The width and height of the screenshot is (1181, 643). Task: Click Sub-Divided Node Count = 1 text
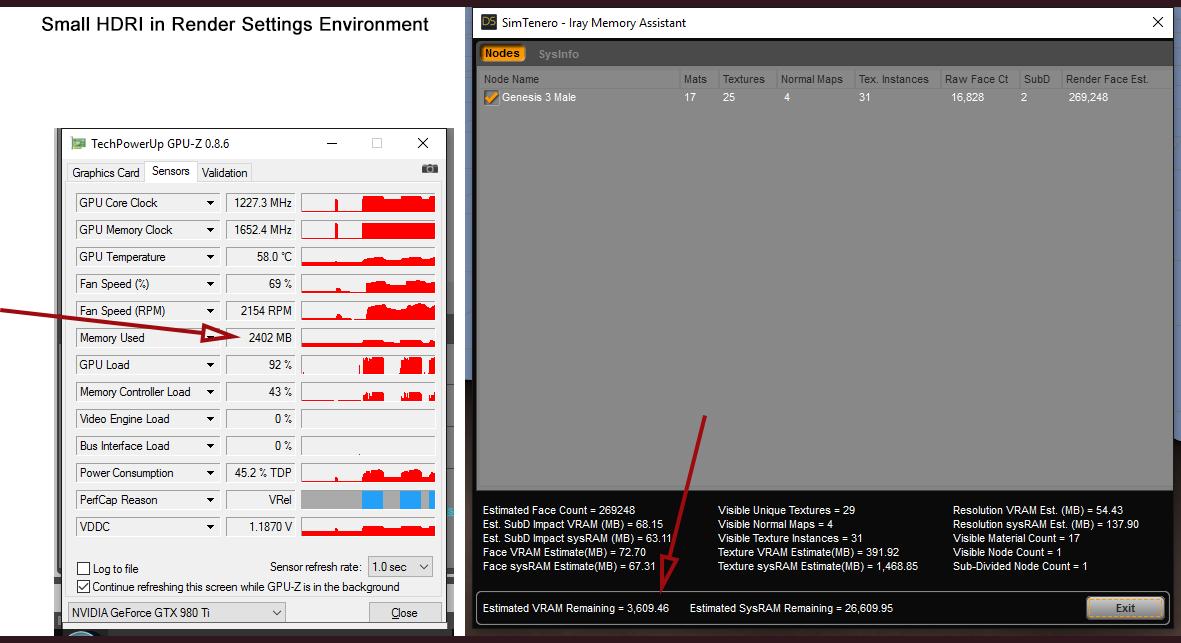[1020, 566]
